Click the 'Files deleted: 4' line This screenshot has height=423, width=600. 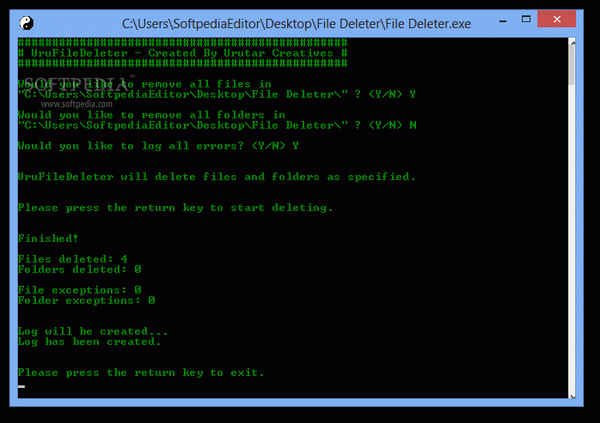coord(73,259)
